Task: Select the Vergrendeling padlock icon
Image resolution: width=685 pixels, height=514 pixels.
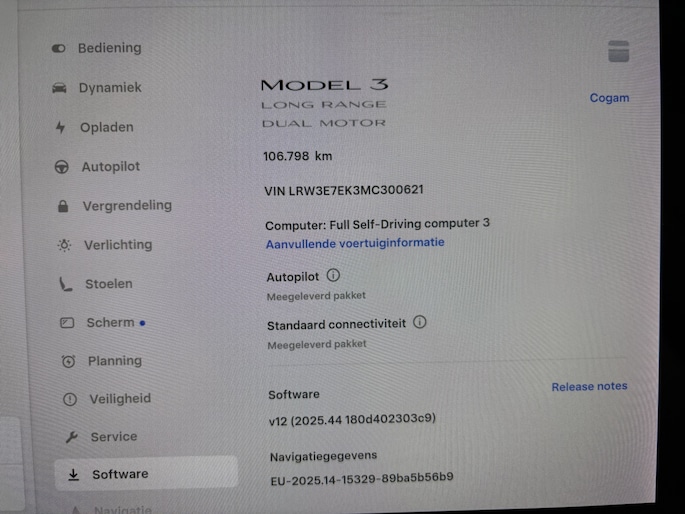Action: (63, 206)
